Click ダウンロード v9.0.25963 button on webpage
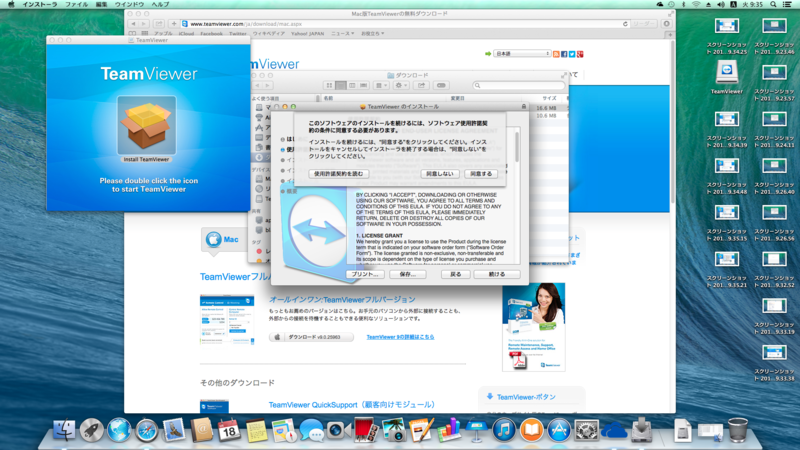The image size is (800, 450). pos(311,337)
